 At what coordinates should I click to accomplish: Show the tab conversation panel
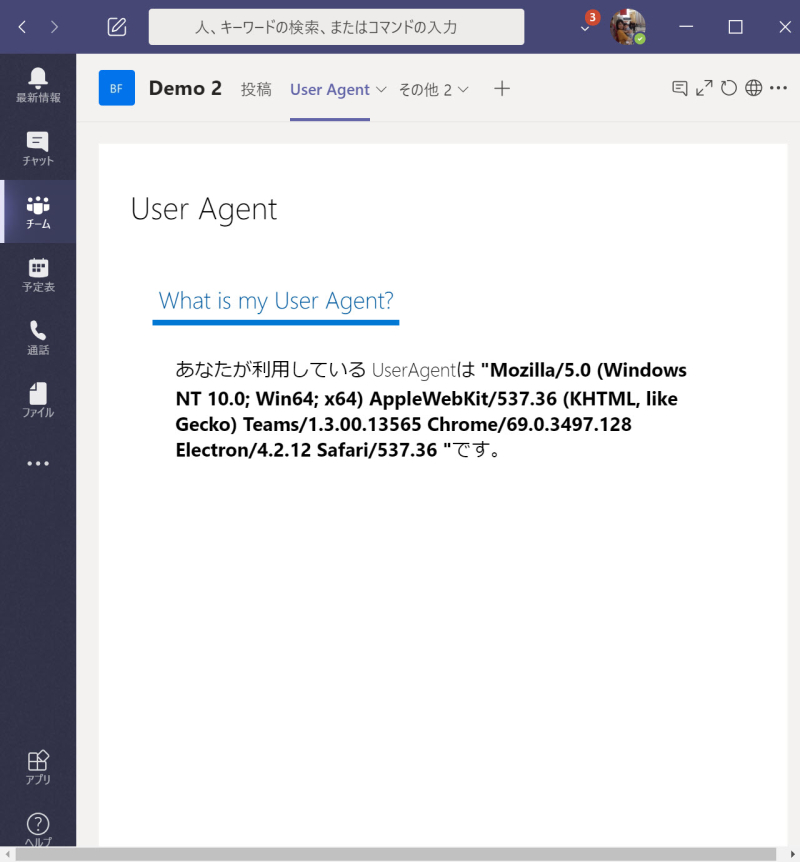pyautogui.click(x=680, y=88)
